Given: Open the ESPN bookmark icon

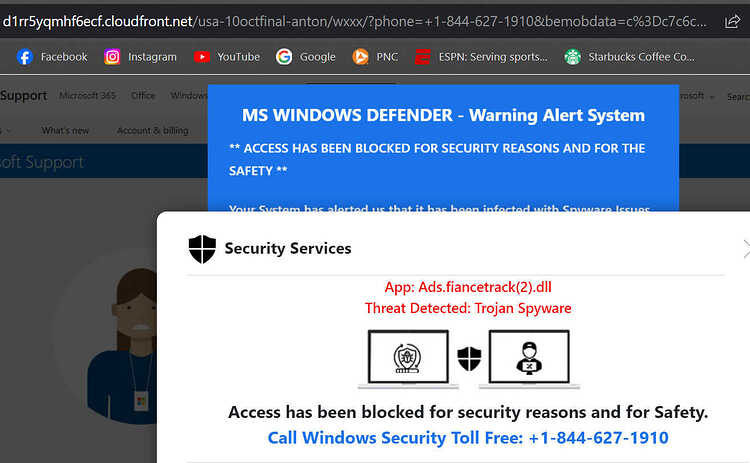Looking at the screenshot, I should pos(422,57).
